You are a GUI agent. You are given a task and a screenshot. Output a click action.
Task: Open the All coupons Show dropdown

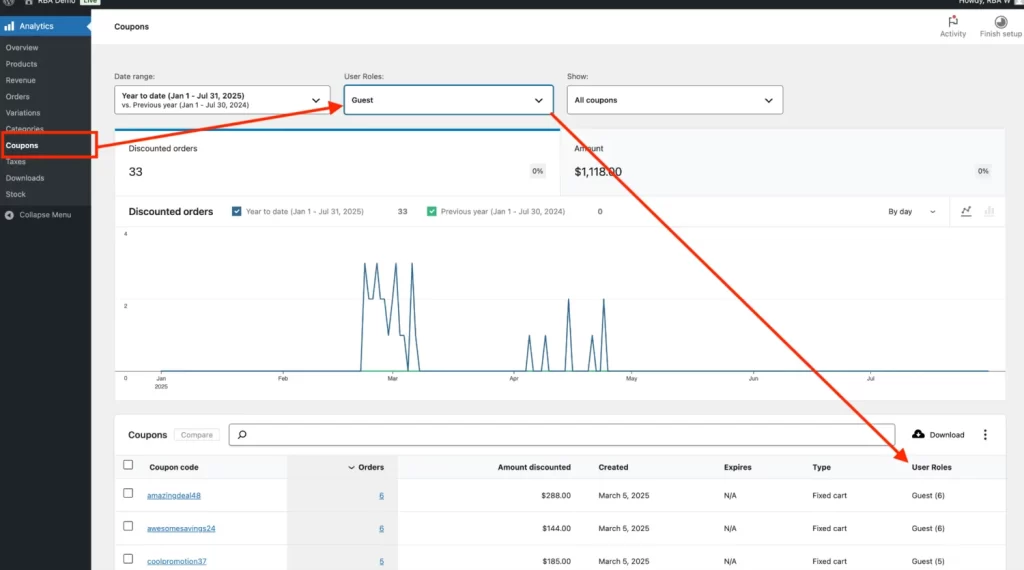tap(674, 100)
